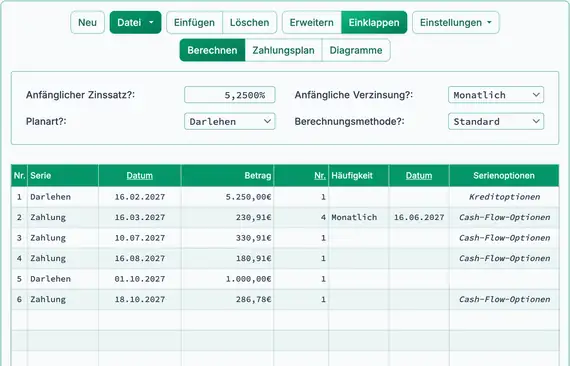Select the Darlehen series cell in row 1

(x=63, y=197)
